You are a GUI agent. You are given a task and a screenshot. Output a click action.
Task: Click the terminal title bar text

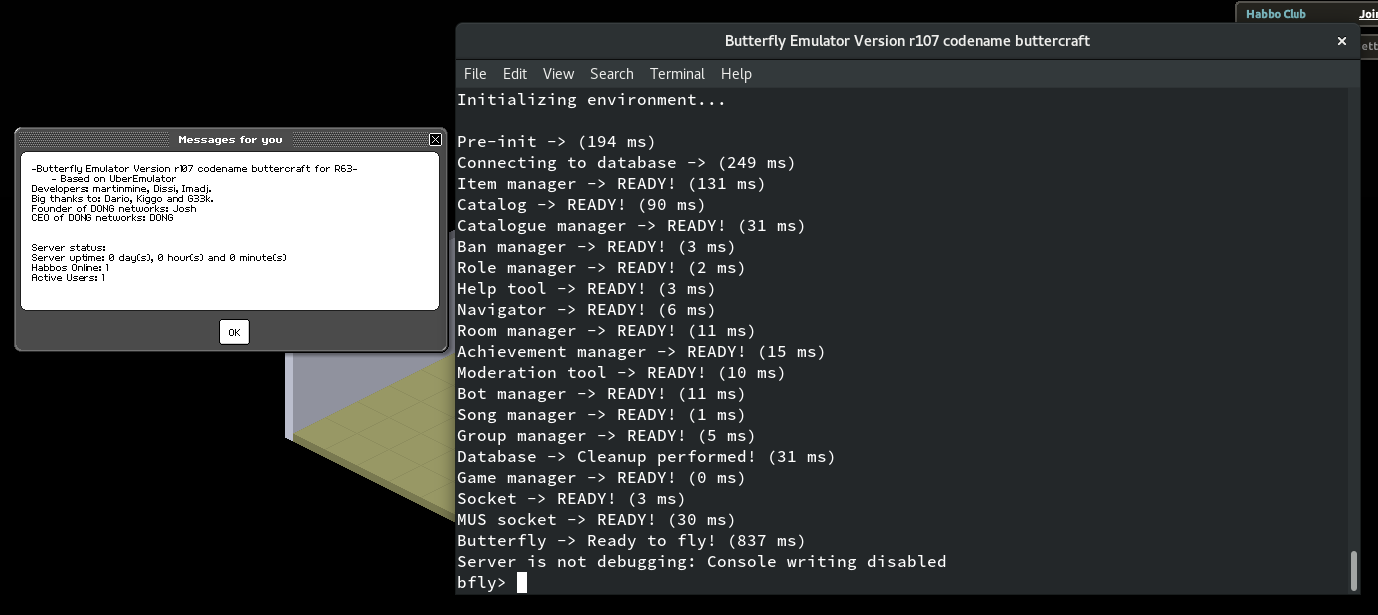[907, 41]
